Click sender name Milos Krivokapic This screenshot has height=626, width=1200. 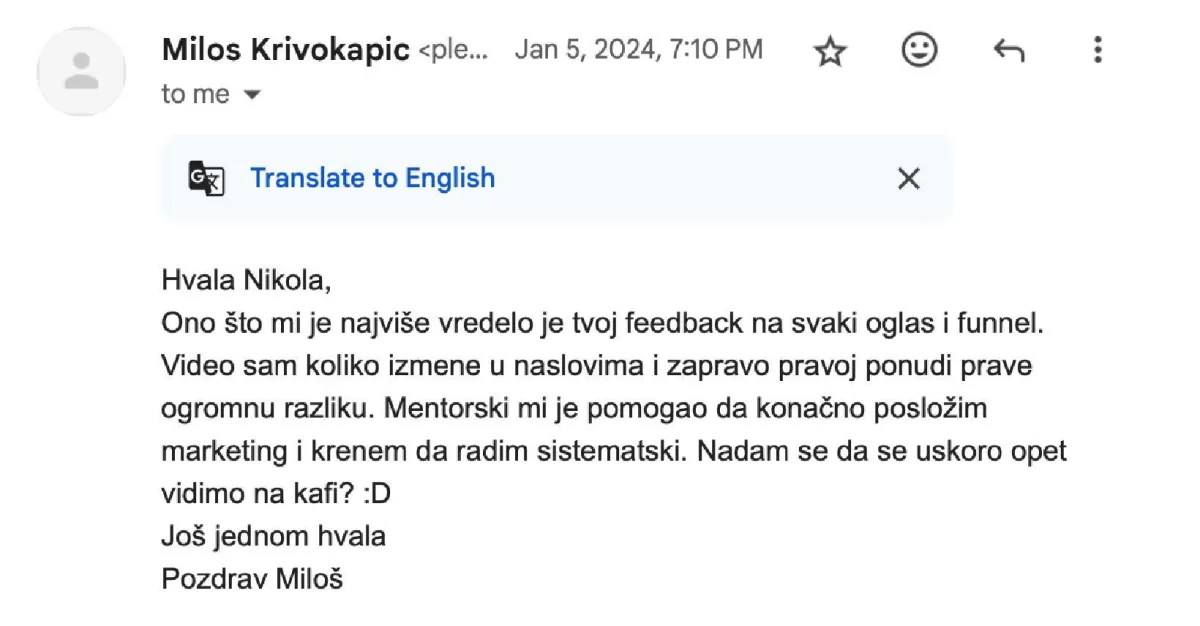pyautogui.click(x=285, y=49)
